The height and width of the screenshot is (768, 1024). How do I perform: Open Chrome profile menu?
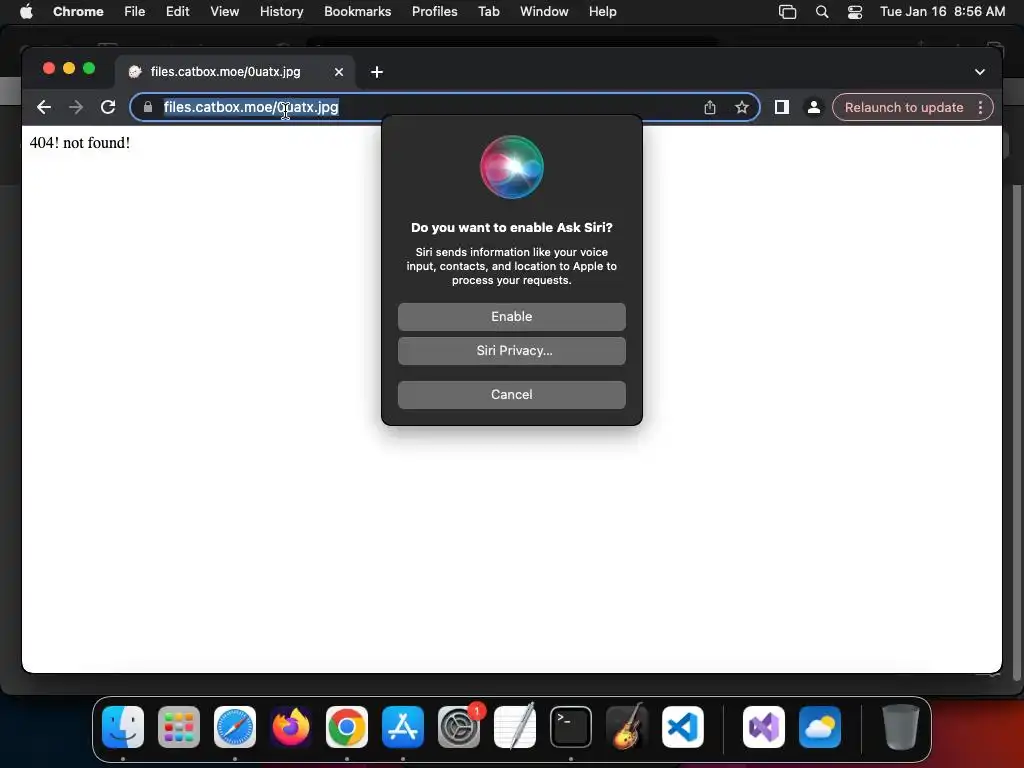(813, 107)
